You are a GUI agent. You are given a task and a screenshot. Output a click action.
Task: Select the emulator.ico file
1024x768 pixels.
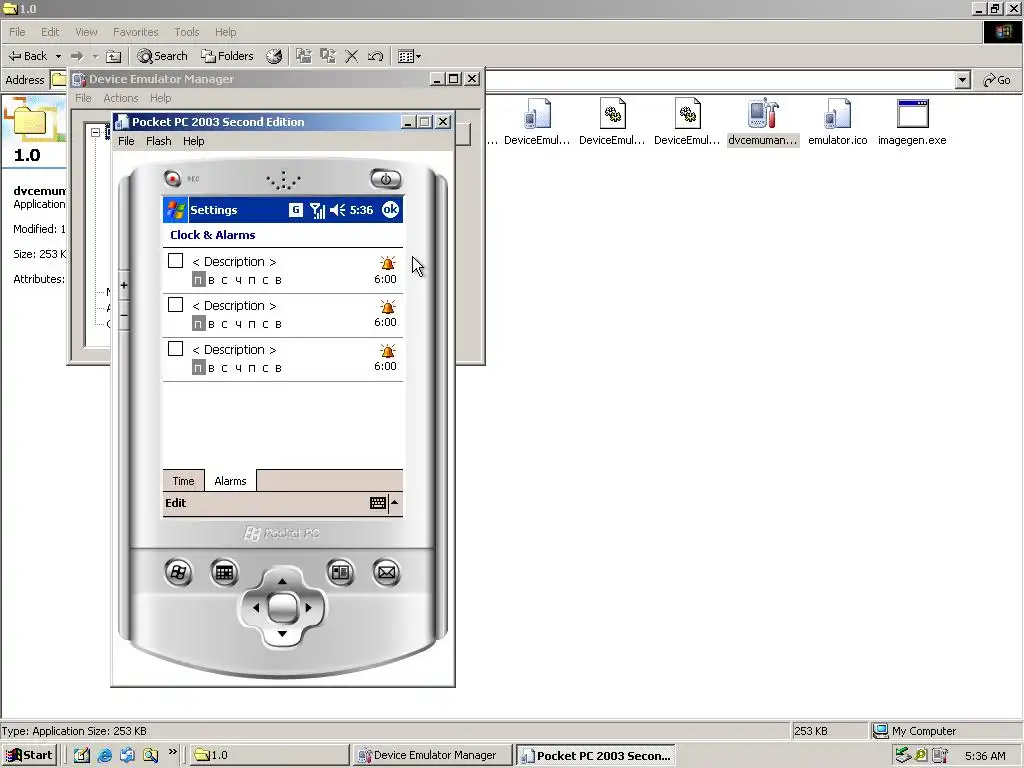coord(838,122)
